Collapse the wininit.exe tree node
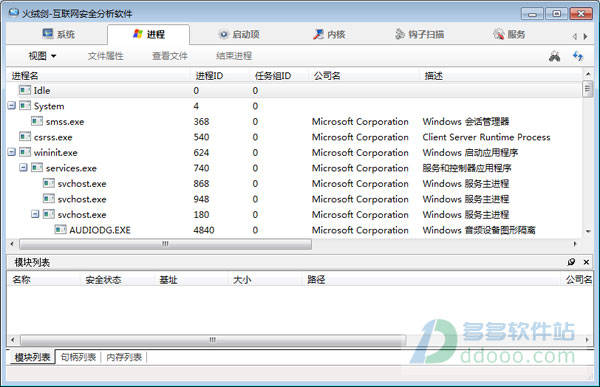 pyautogui.click(x=11, y=152)
